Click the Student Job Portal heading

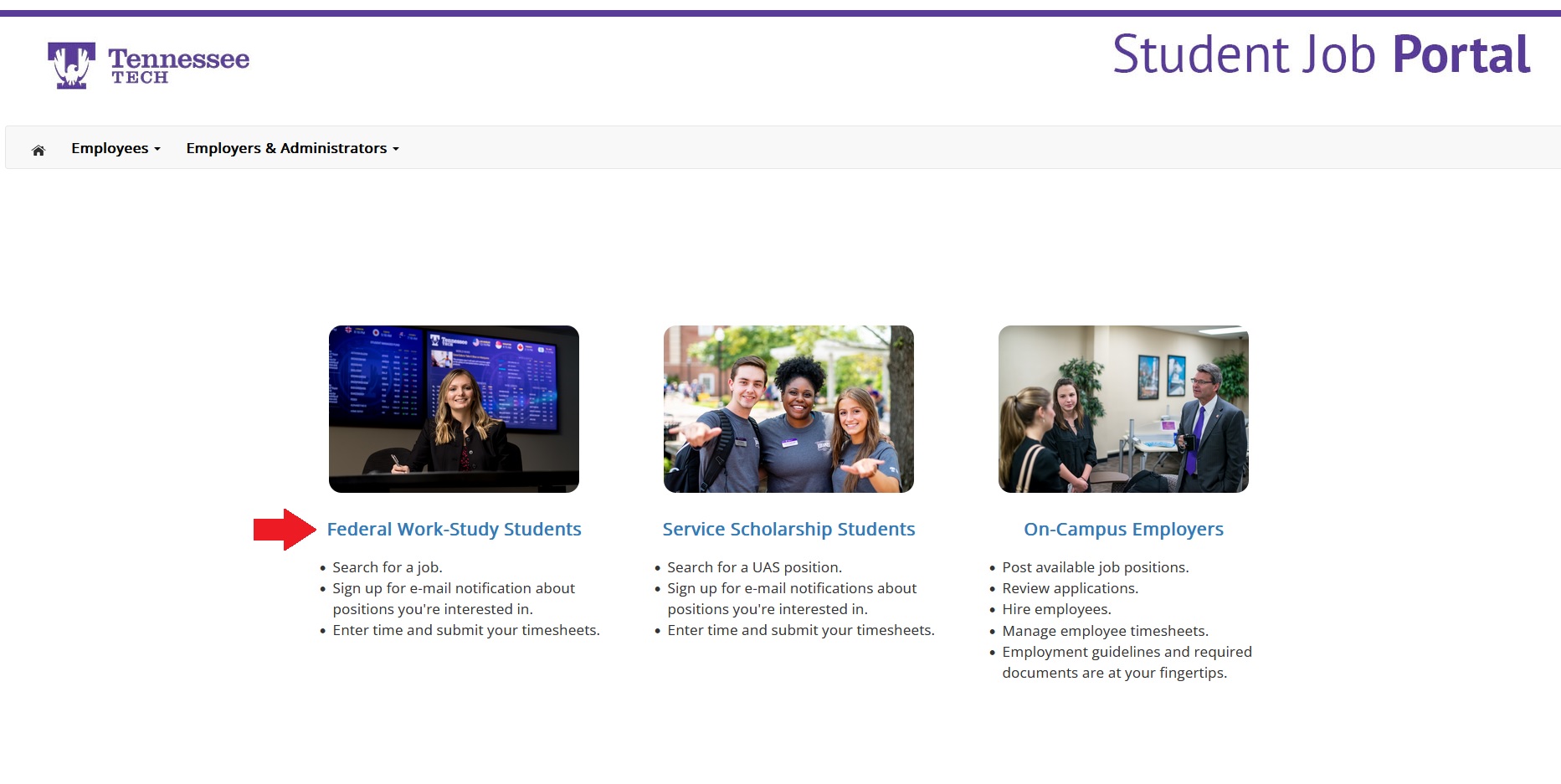1321,54
